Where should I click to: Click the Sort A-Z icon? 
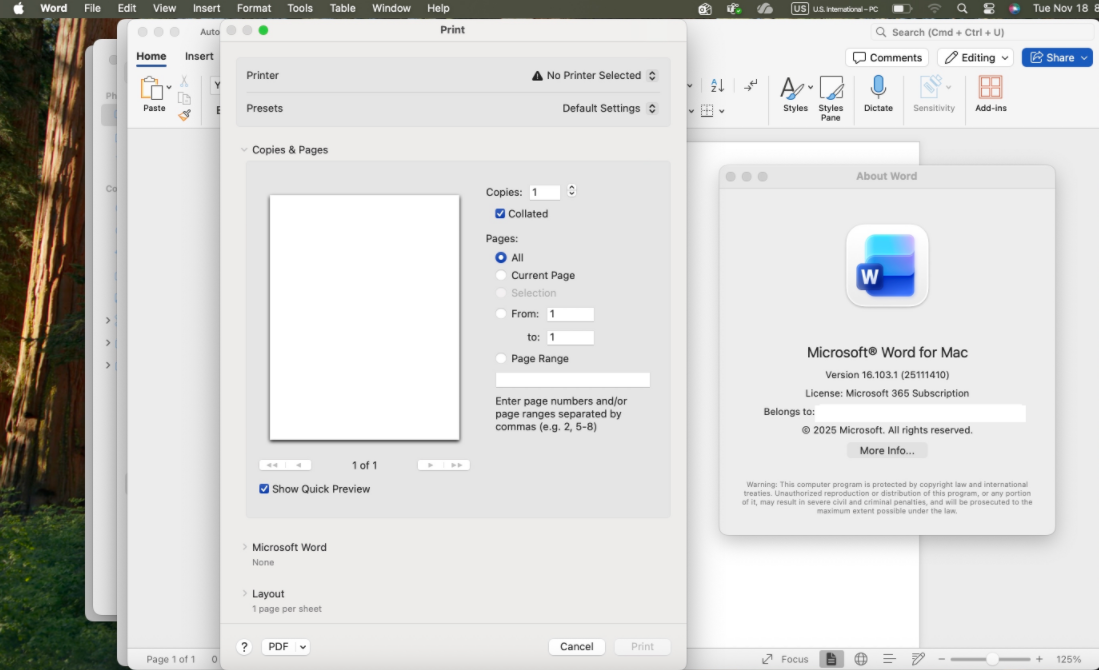click(x=717, y=86)
